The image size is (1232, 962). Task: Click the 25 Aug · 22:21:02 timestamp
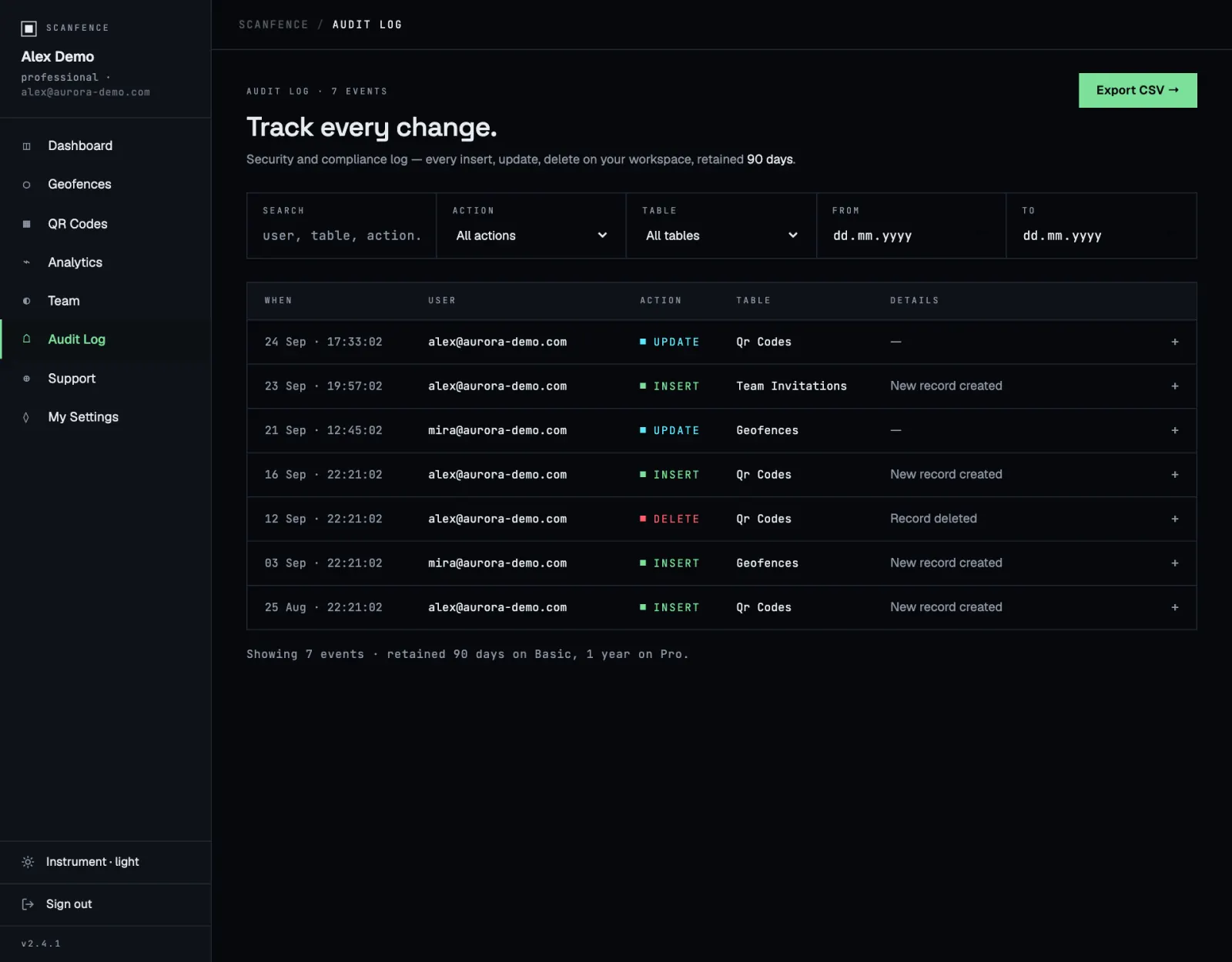pos(323,607)
